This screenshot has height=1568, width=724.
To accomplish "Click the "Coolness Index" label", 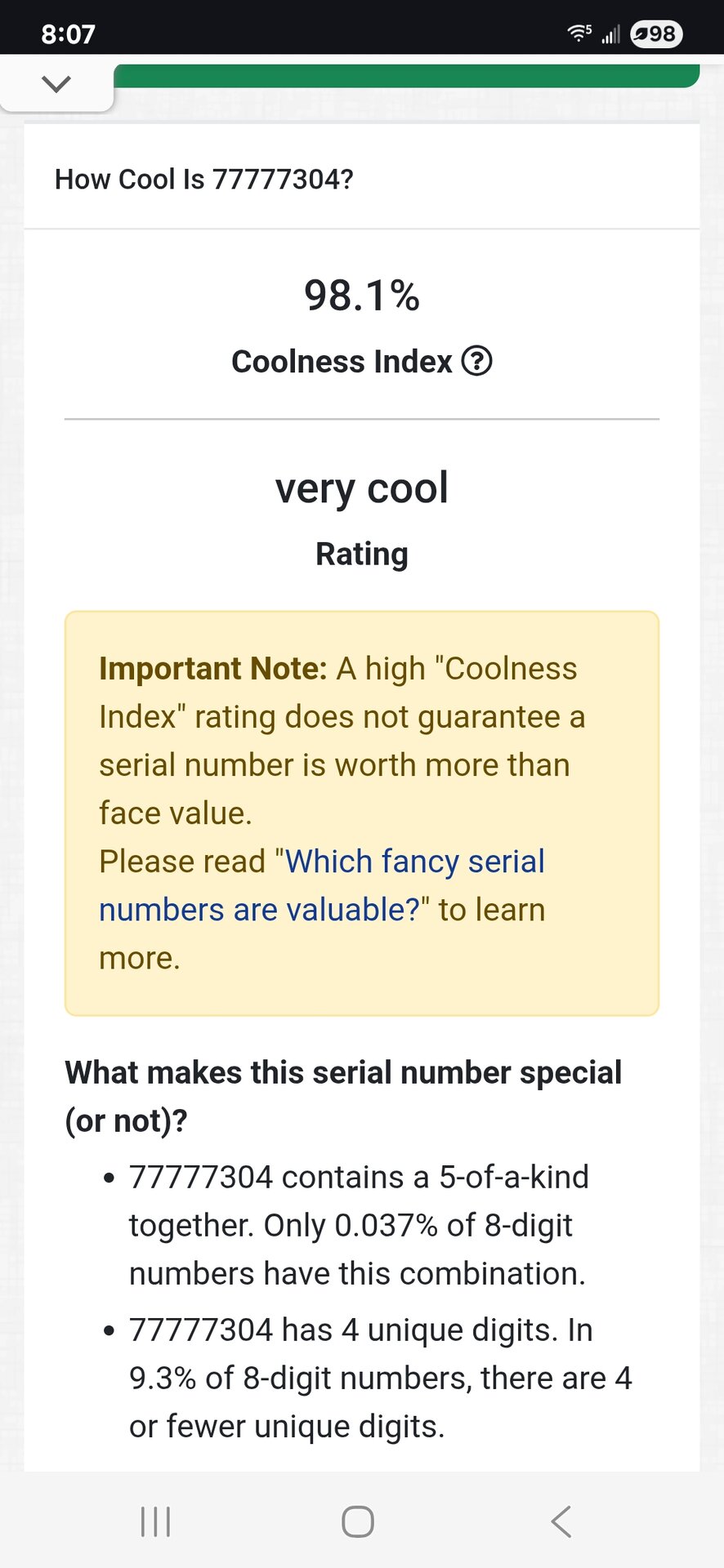I will (x=342, y=361).
